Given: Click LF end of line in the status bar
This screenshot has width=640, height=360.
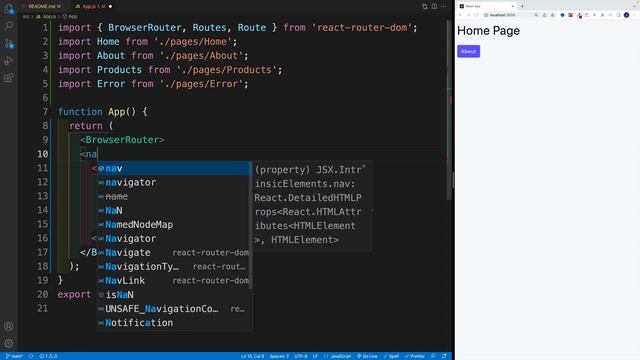Looking at the screenshot, I should pyautogui.click(x=316, y=356).
